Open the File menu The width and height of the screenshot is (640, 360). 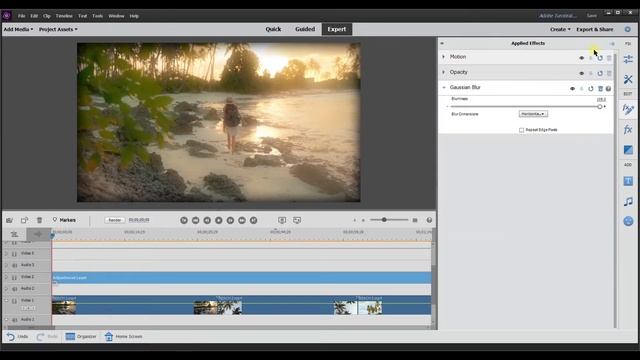[x=22, y=16]
